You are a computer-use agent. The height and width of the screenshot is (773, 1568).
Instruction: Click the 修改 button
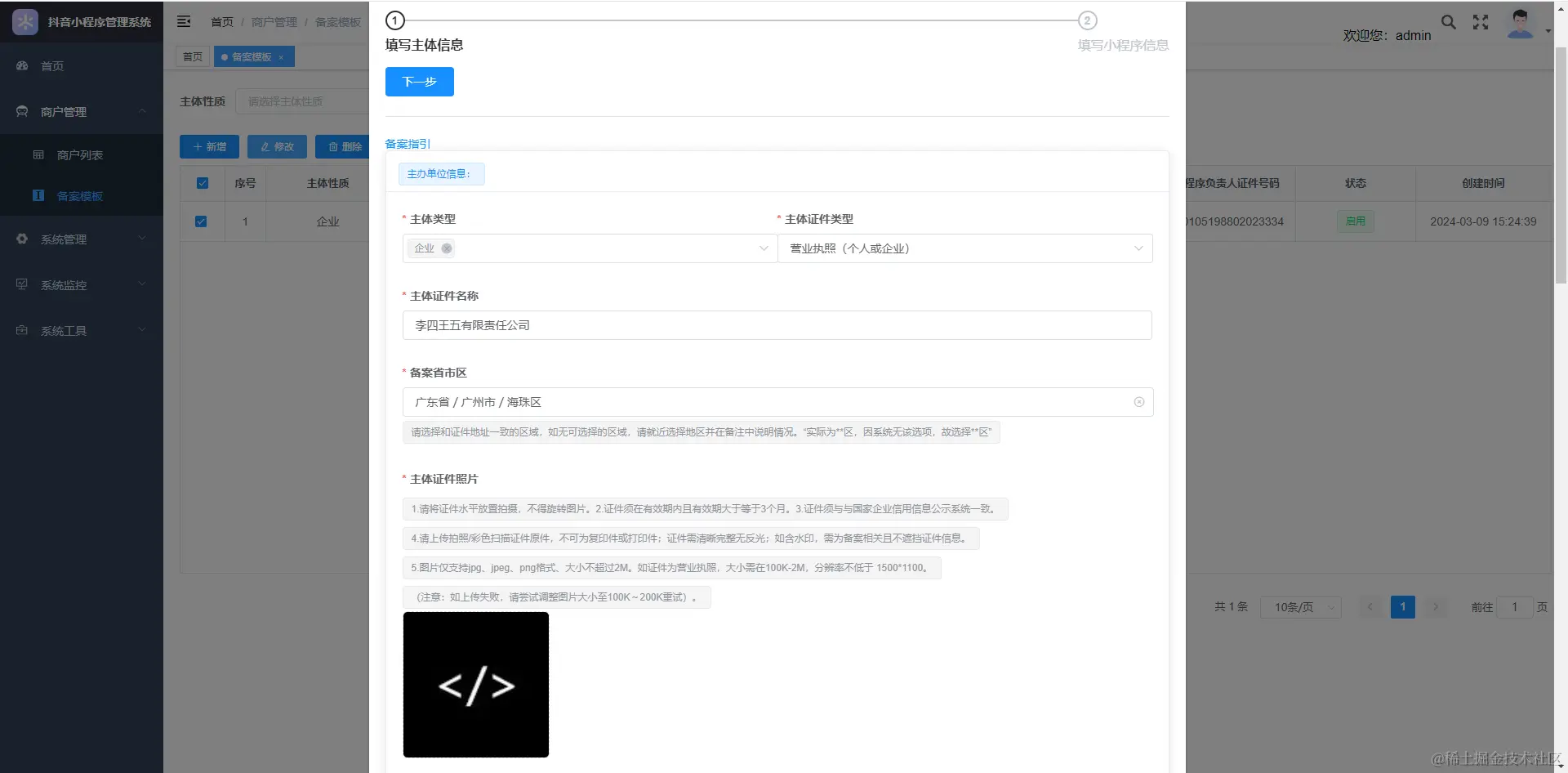tap(277, 146)
